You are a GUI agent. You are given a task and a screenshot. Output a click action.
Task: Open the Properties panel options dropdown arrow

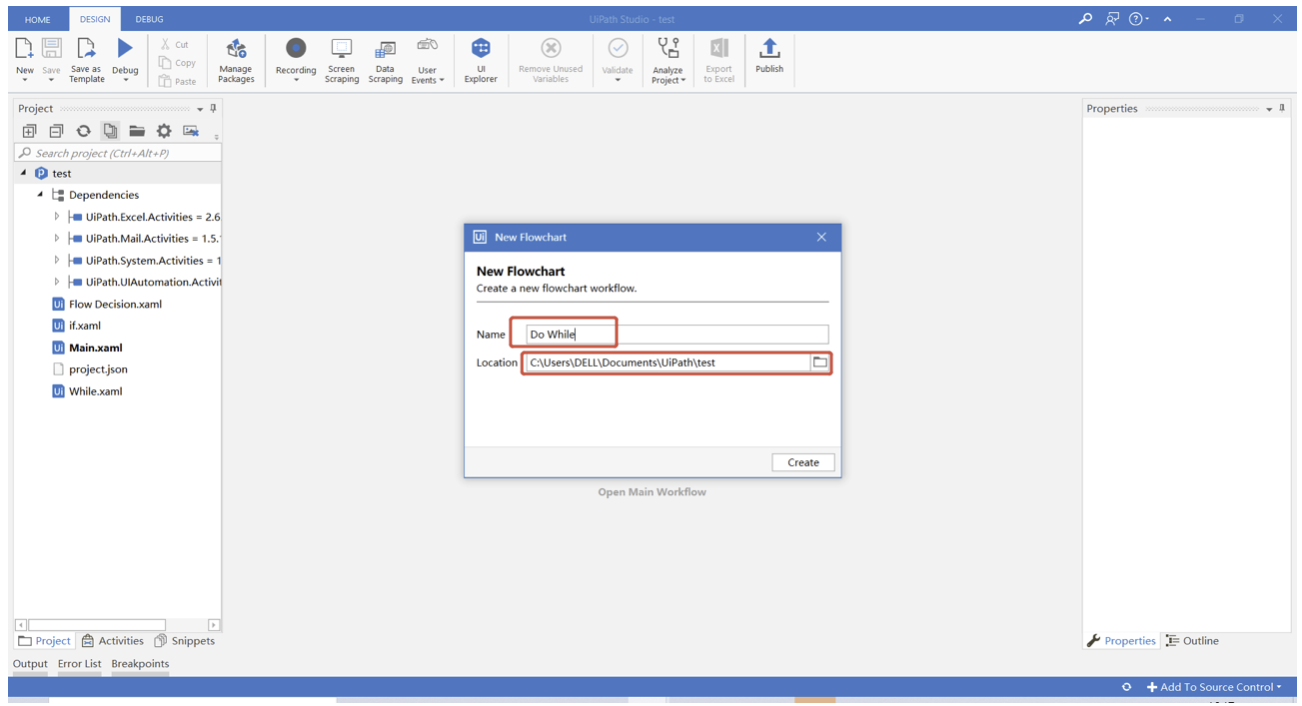(1270, 109)
